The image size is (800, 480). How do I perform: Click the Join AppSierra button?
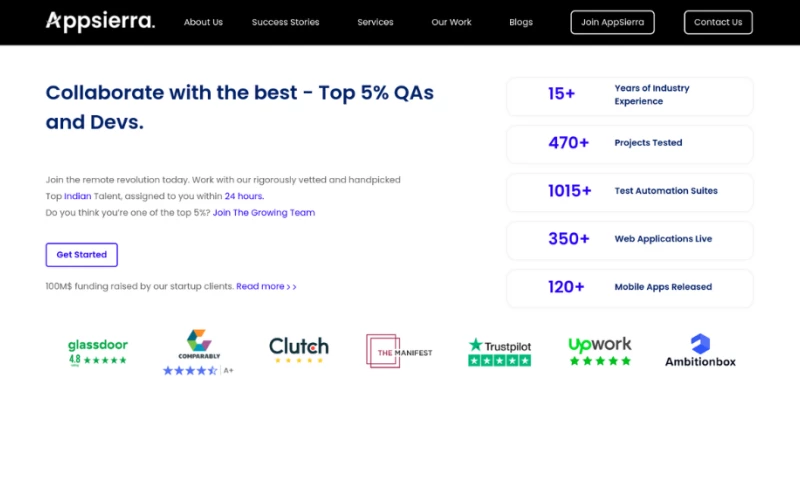(x=612, y=22)
